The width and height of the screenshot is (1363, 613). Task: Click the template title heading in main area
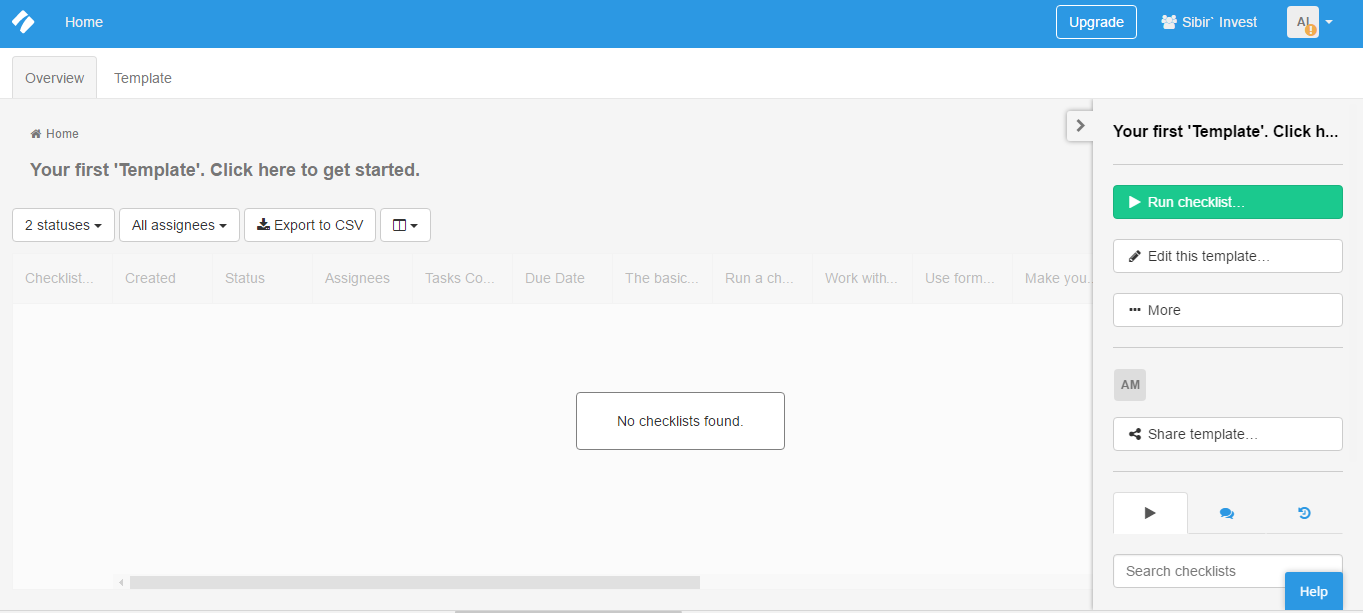point(225,170)
